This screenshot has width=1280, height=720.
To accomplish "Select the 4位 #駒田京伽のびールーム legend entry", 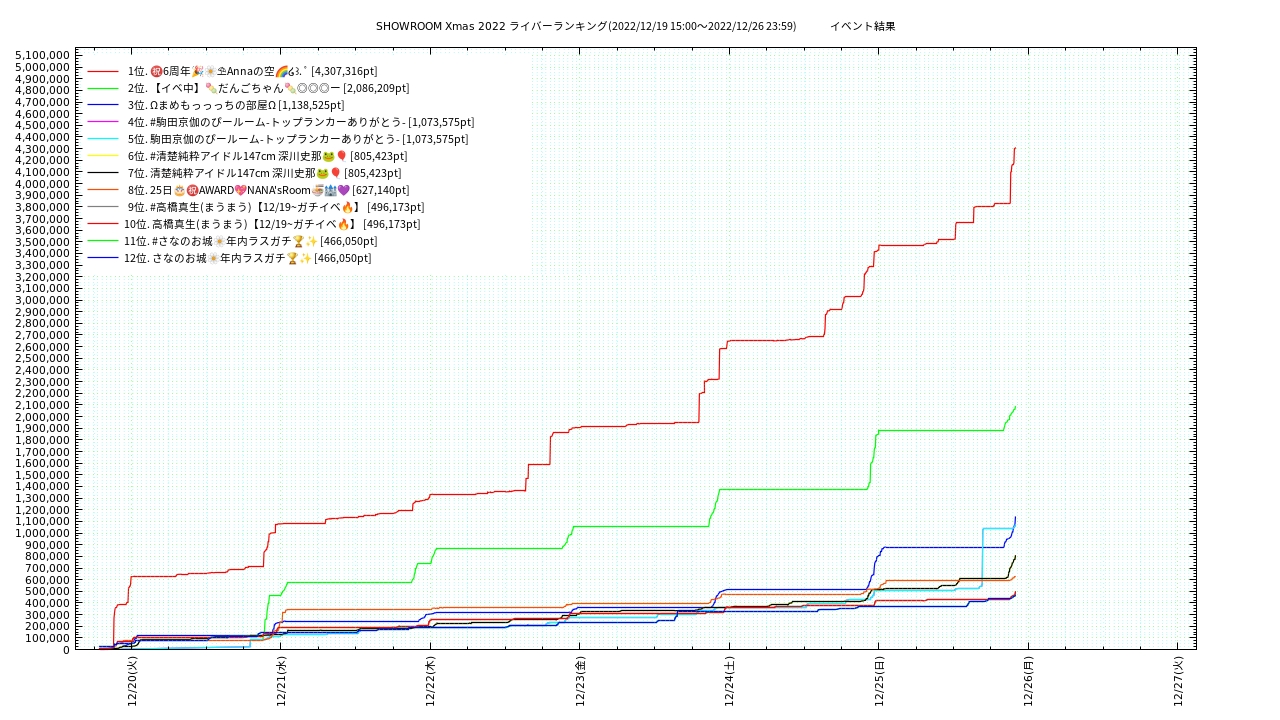I will [301, 123].
